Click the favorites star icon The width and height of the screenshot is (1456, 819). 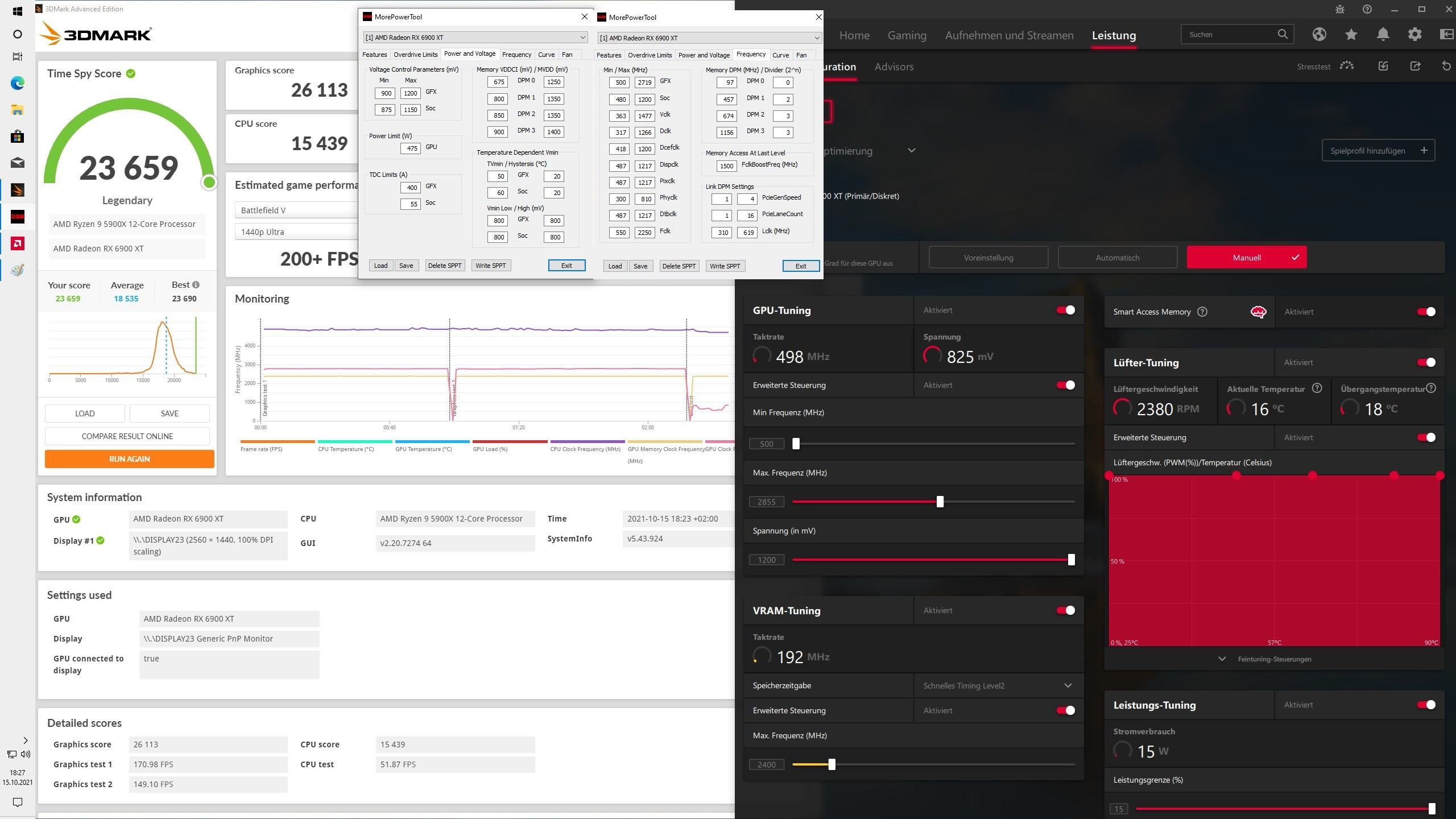pyautogui.click(x=1351, y=35)
